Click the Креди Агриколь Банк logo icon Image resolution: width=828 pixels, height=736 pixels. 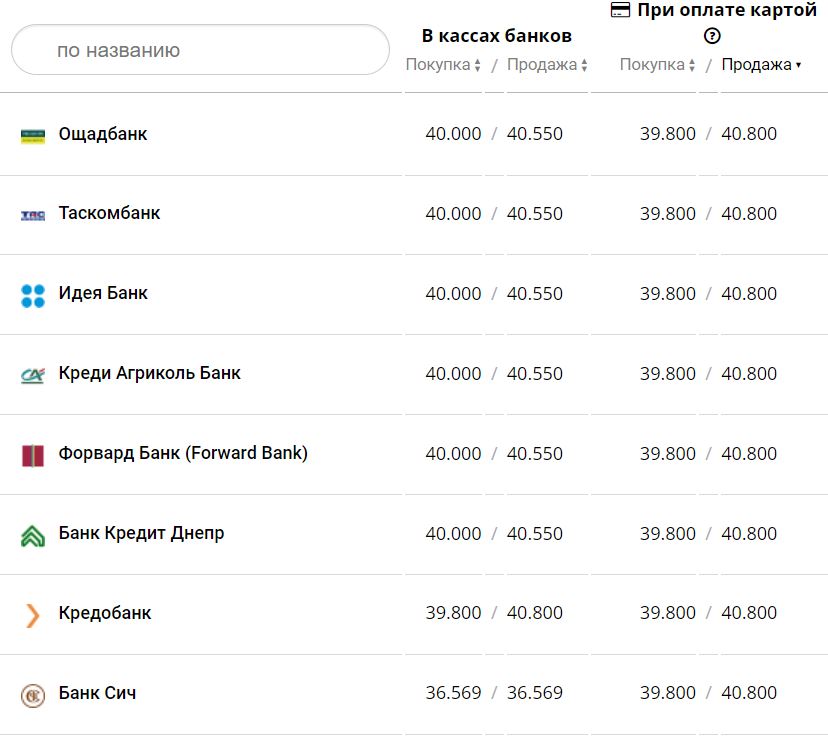33,375
